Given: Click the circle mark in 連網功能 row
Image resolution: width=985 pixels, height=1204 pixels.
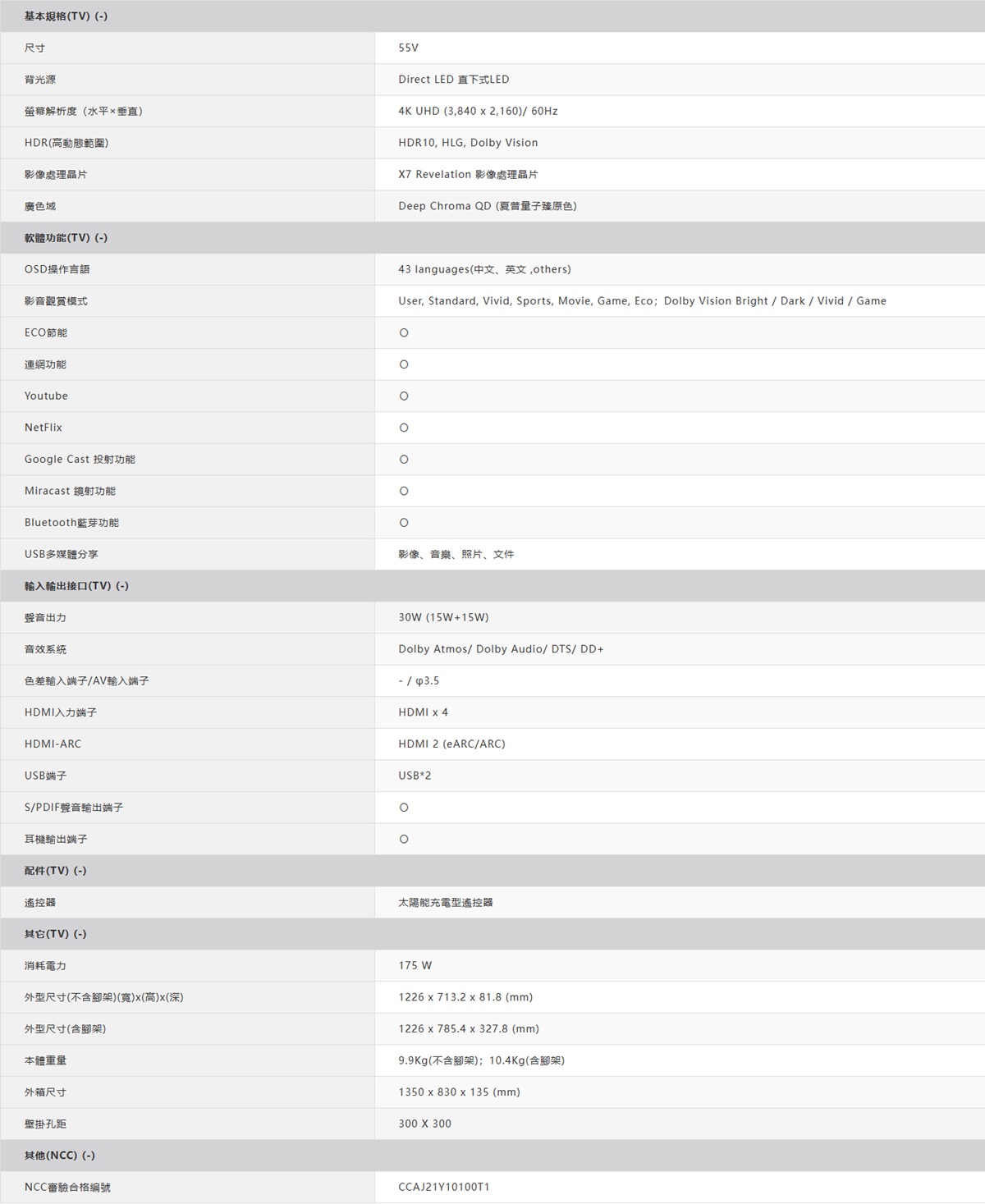Looking at the screenshot, I should (404, 364).
